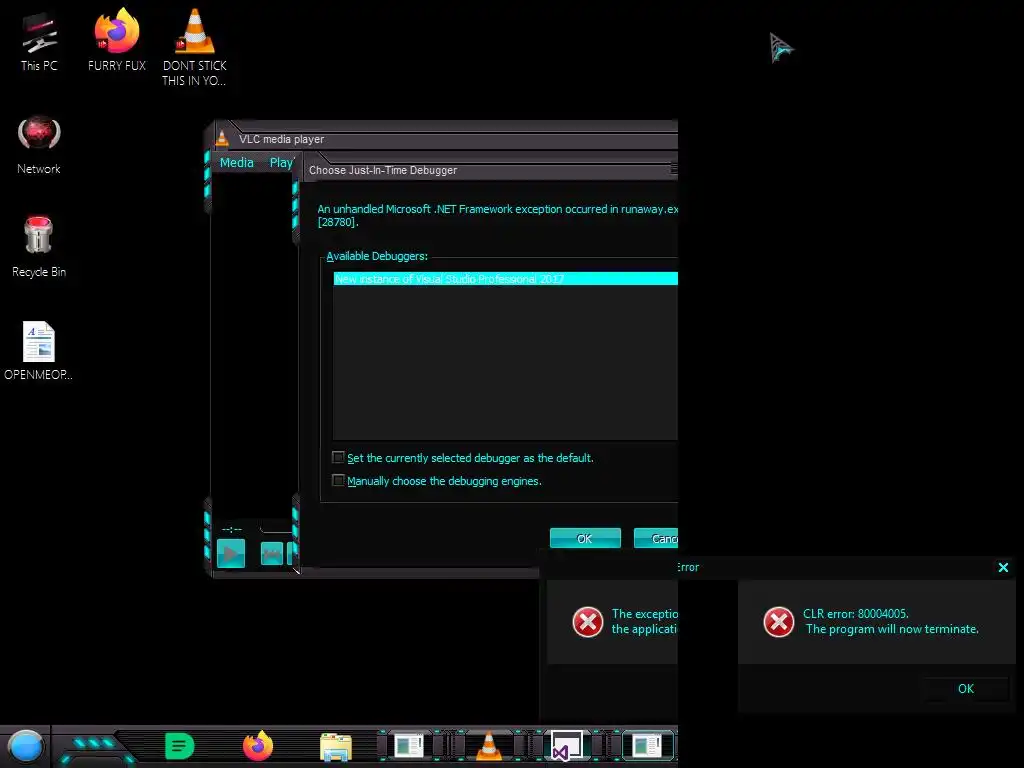Open the Media menu in VLC
This screenshot has height=768, width=1024.
(236, 163)
